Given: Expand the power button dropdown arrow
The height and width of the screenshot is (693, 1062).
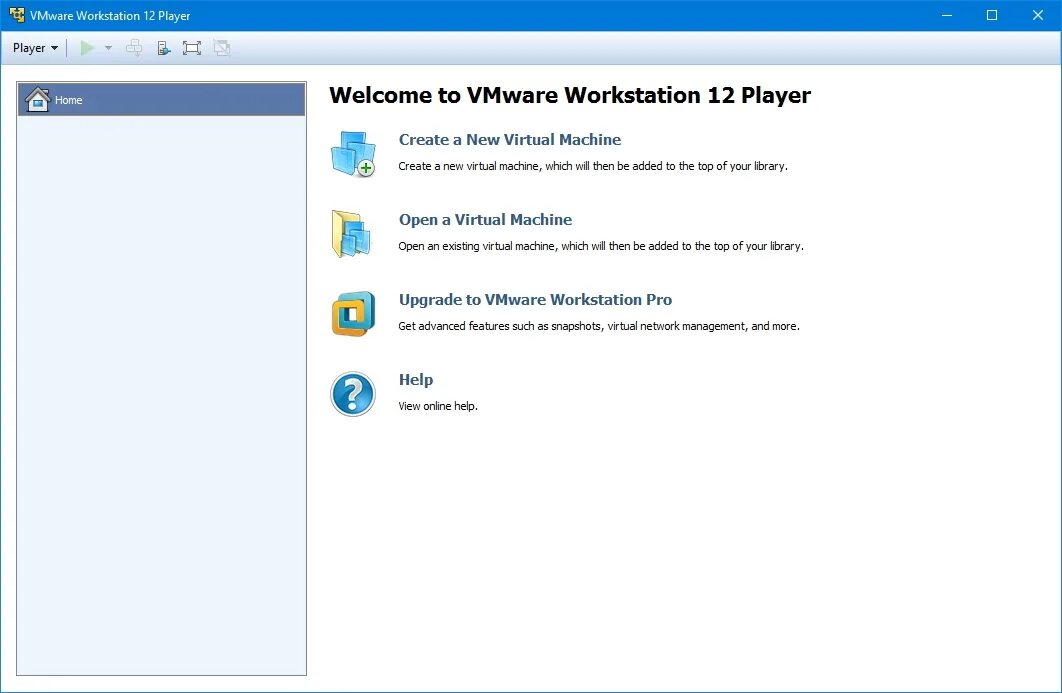Looking at the screenshot, I should (108, 47).
